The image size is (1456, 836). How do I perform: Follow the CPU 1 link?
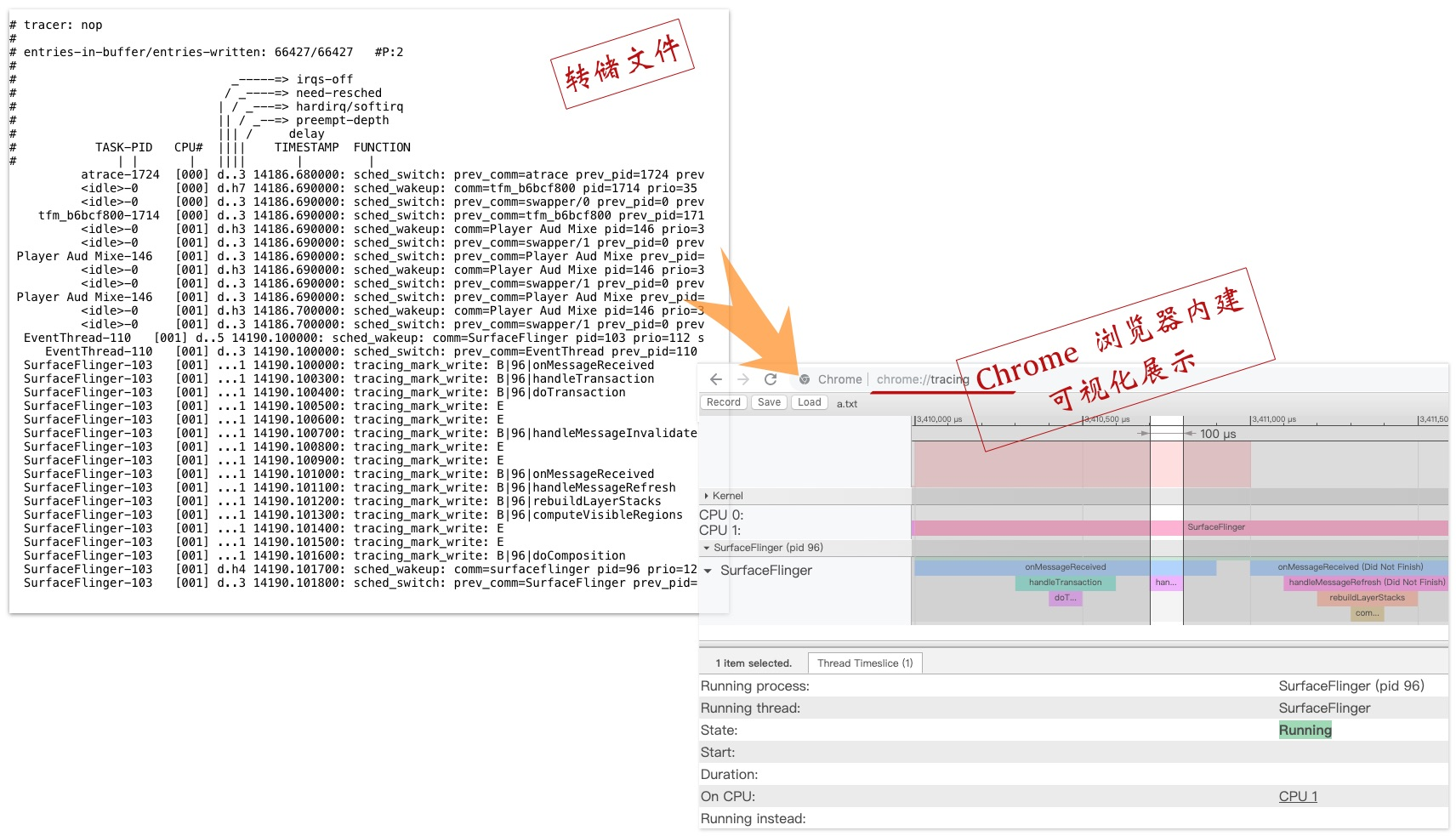[1298, 797]
